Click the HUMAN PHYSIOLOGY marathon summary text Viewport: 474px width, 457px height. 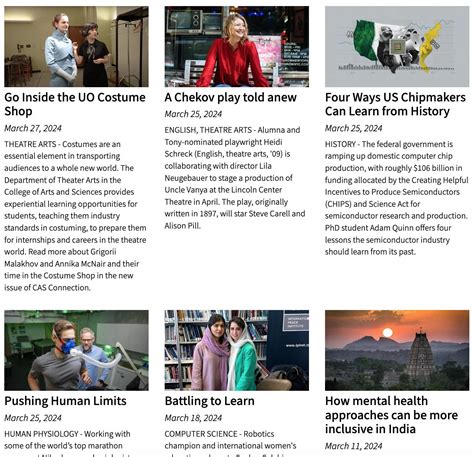pos(67,442)
